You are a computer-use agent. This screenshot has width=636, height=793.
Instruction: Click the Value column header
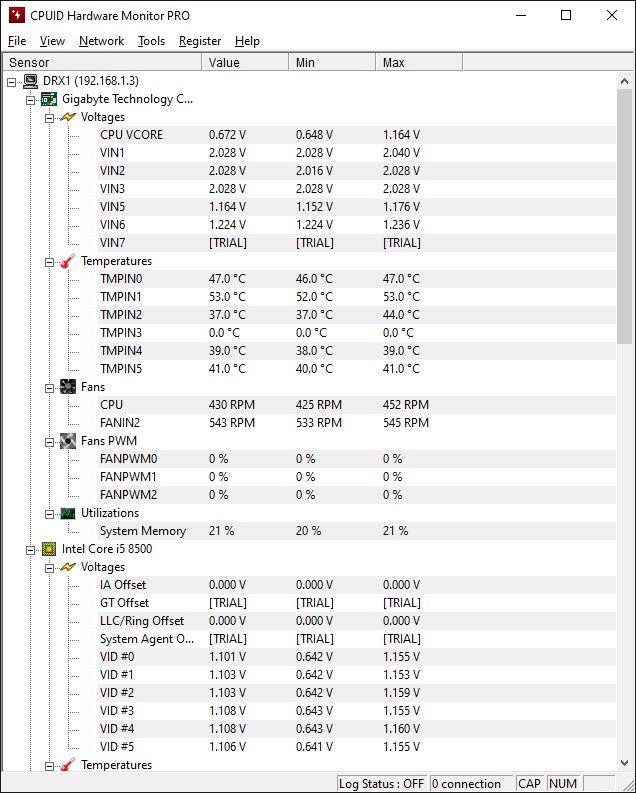pos(245,62)
